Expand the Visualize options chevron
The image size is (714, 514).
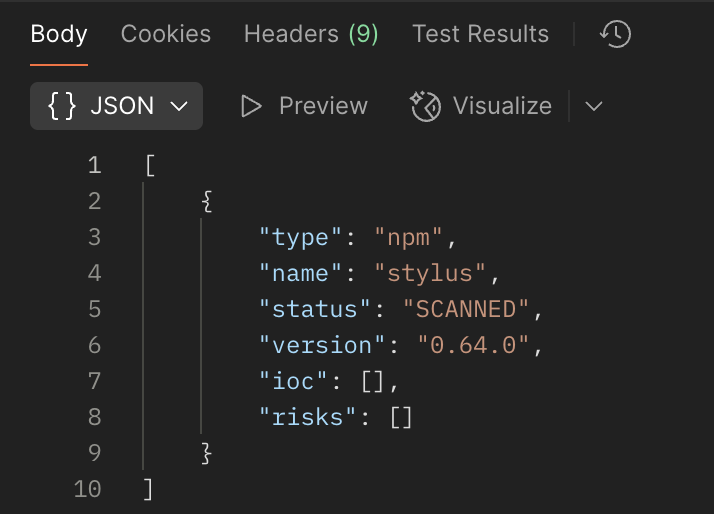pyautogui.click(x=593, y=107)
